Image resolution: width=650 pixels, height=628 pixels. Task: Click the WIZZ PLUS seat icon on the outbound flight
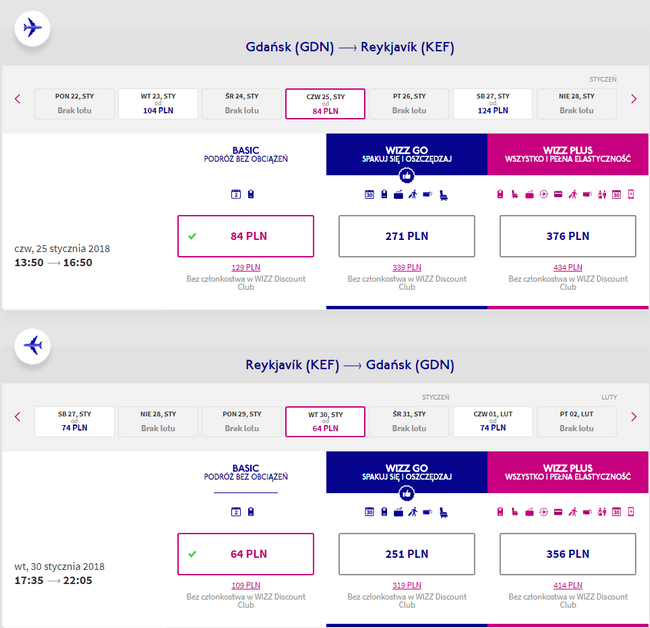[x=515, y=194]
